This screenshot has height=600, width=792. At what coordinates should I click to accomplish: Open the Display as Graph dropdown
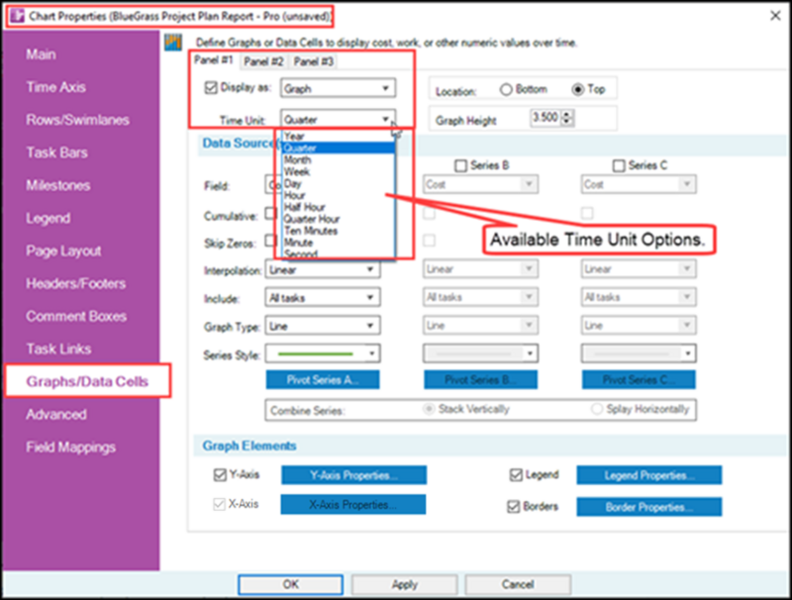tap(338, 88)
